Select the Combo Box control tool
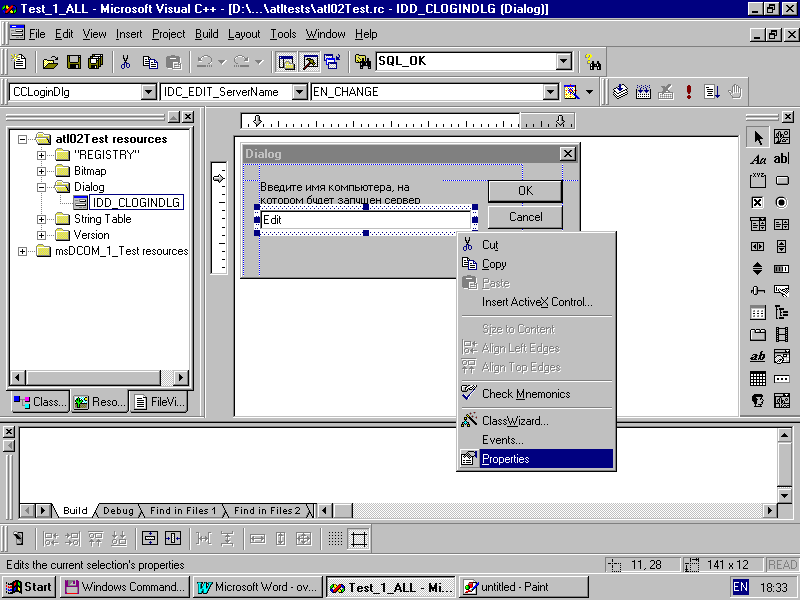 coord(758,224)
